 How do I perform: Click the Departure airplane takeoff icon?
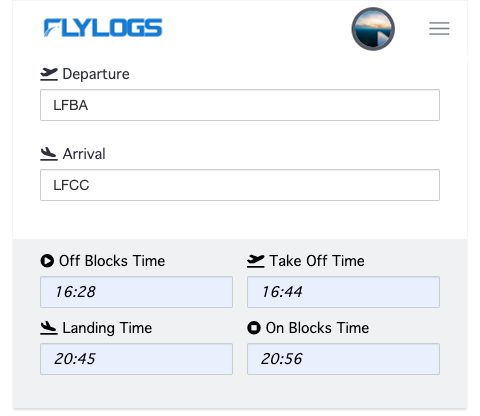point(49,74)
